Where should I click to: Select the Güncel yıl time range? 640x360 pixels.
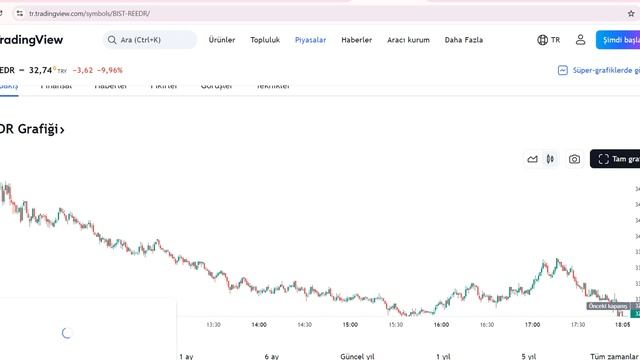(x=357, y=356)
